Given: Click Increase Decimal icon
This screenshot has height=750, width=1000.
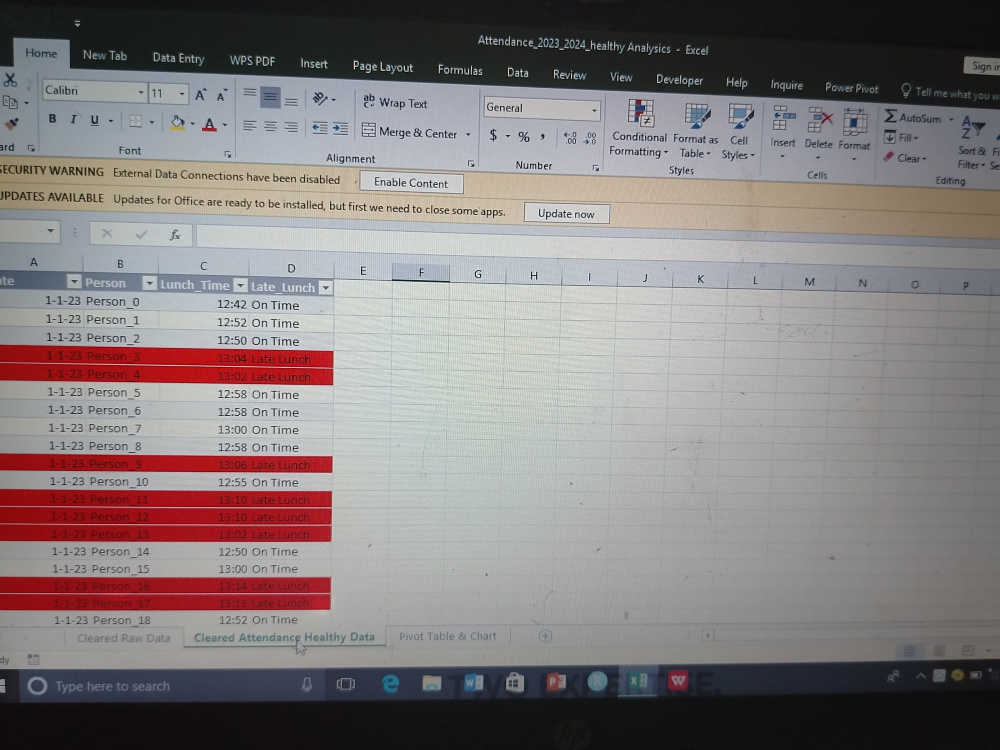Looking at the screenshot, I should pos(570,138).
